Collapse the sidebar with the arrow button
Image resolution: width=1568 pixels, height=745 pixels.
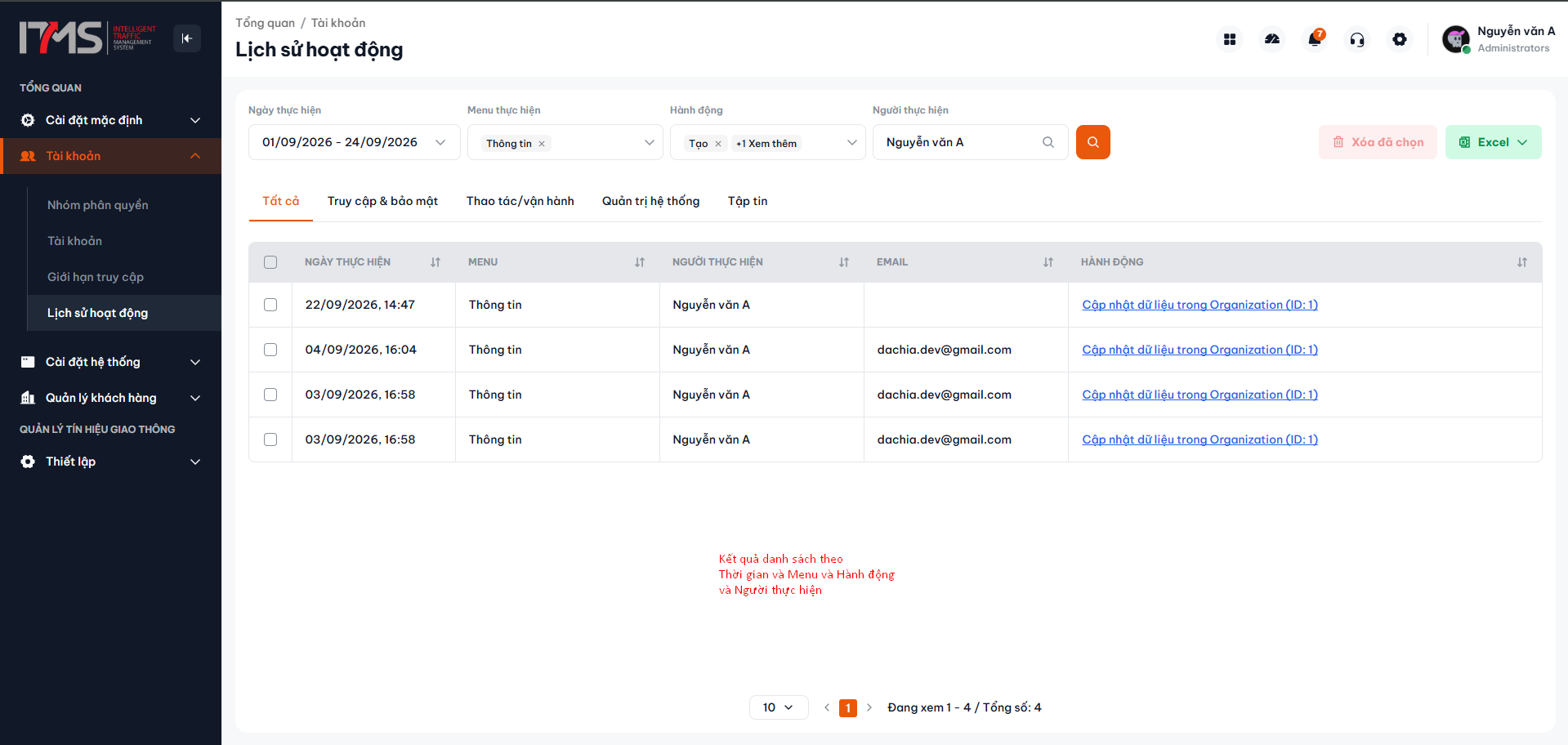tap(187, 38)
